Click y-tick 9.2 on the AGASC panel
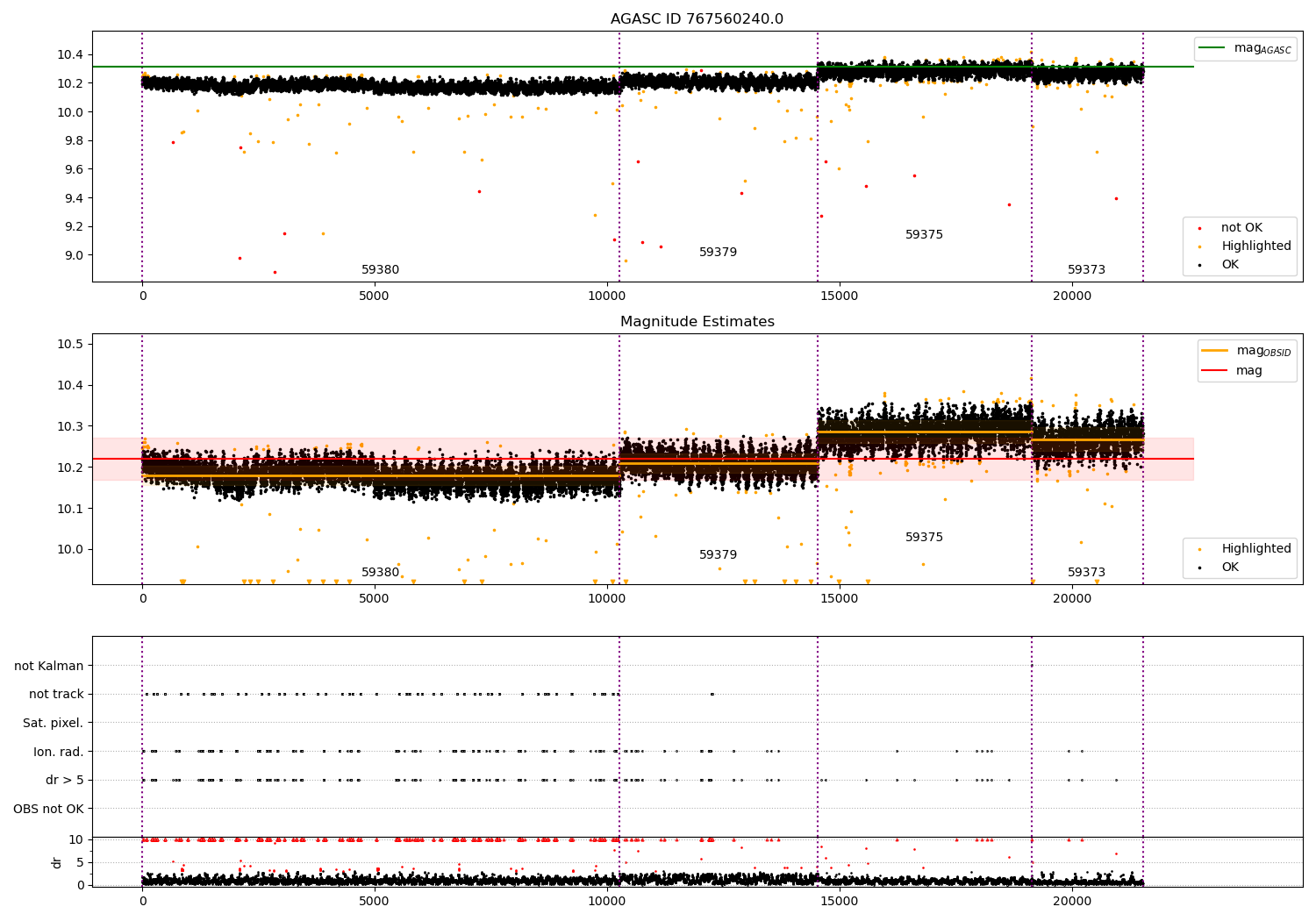Image resolution: width=1316 pixels, height=921 pixels. (74, 227)
